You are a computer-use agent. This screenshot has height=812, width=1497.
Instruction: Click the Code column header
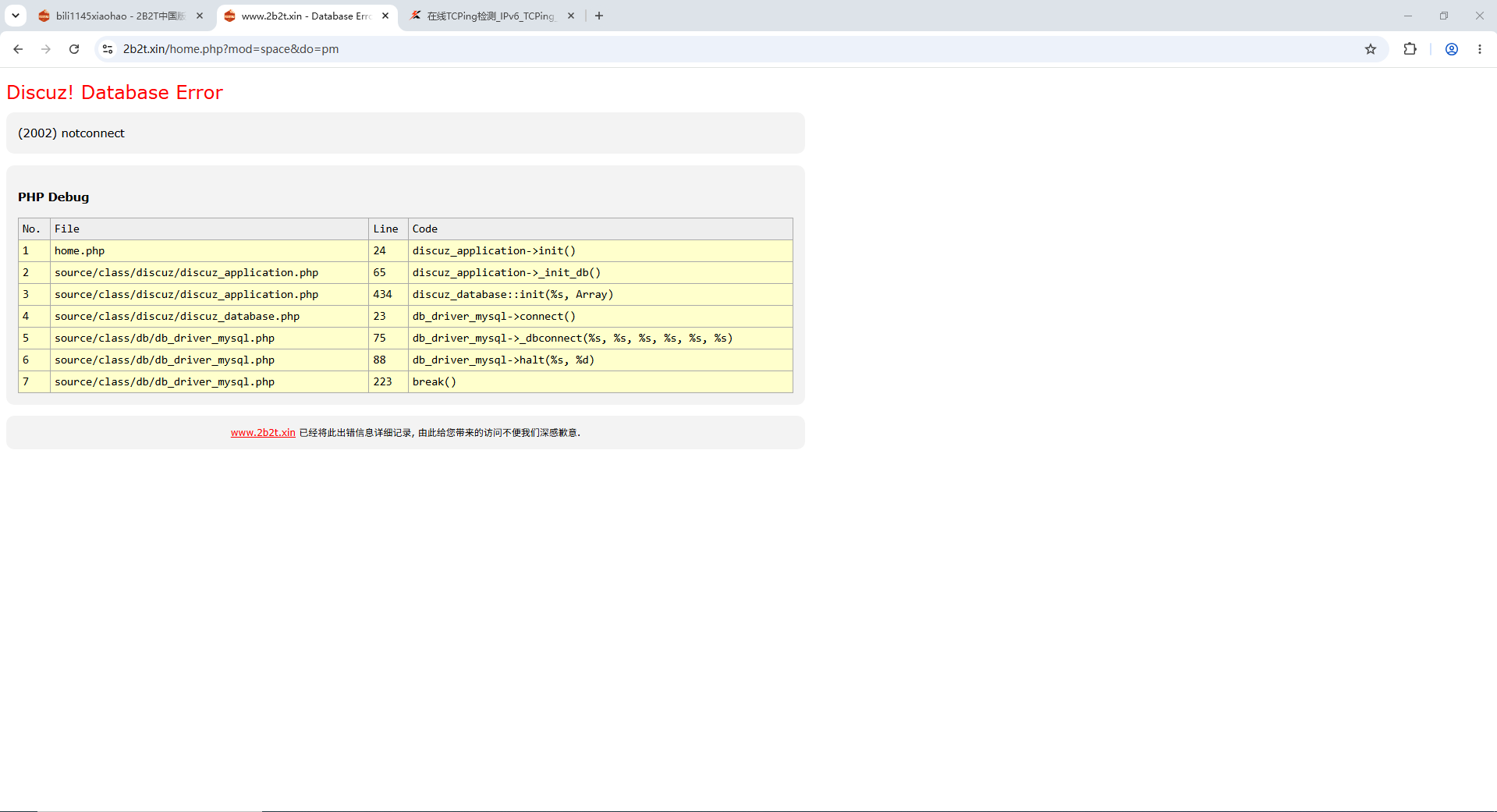pyautogui.click(x=600, y=229)
